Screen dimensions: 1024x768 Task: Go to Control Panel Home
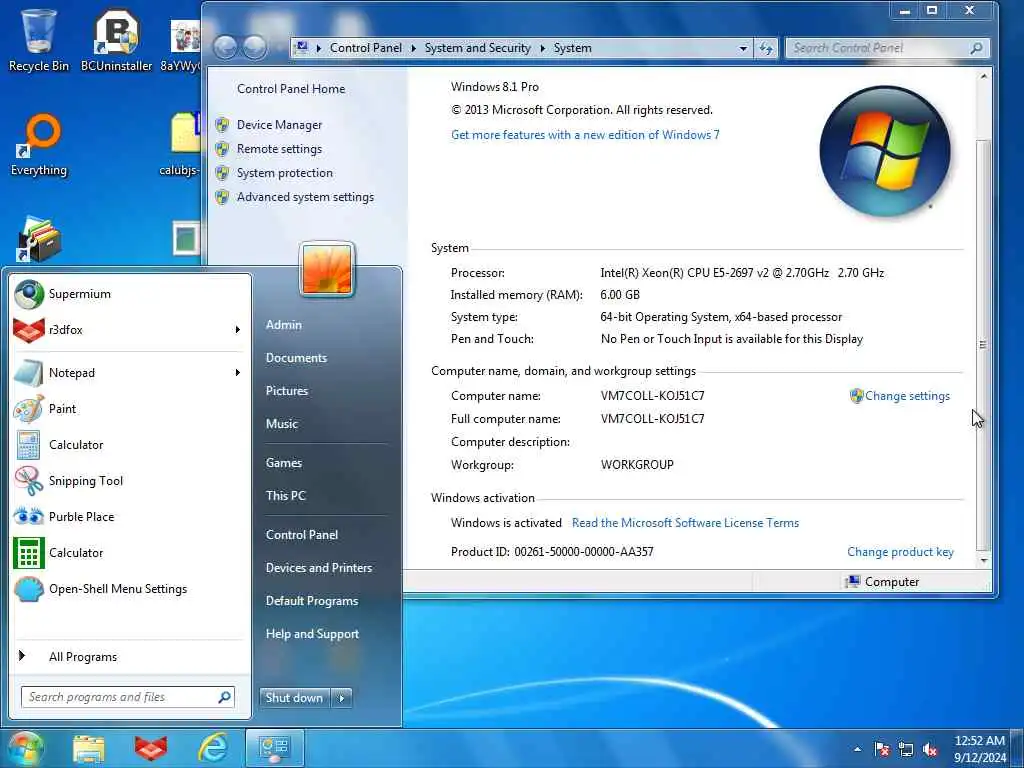point(291,89)
